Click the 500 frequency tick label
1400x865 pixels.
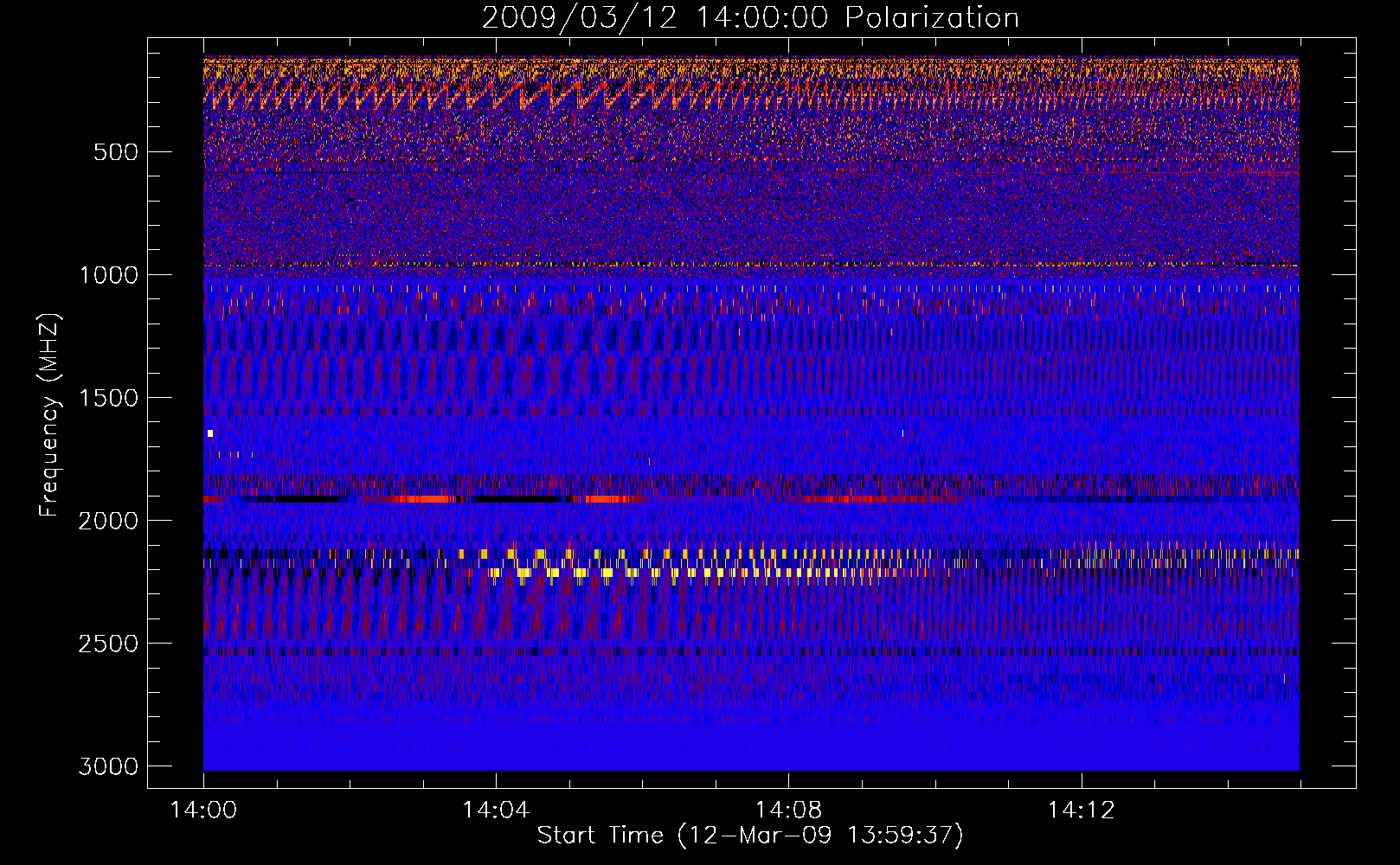click(115, 152)
